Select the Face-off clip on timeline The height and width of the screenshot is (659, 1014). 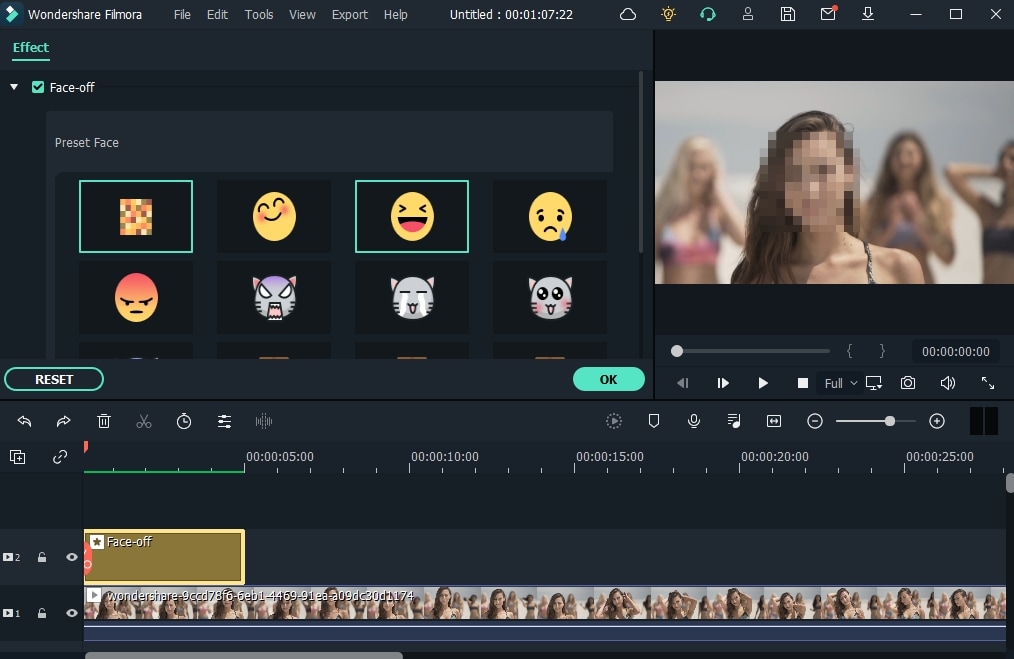click(x=164, y=556)
